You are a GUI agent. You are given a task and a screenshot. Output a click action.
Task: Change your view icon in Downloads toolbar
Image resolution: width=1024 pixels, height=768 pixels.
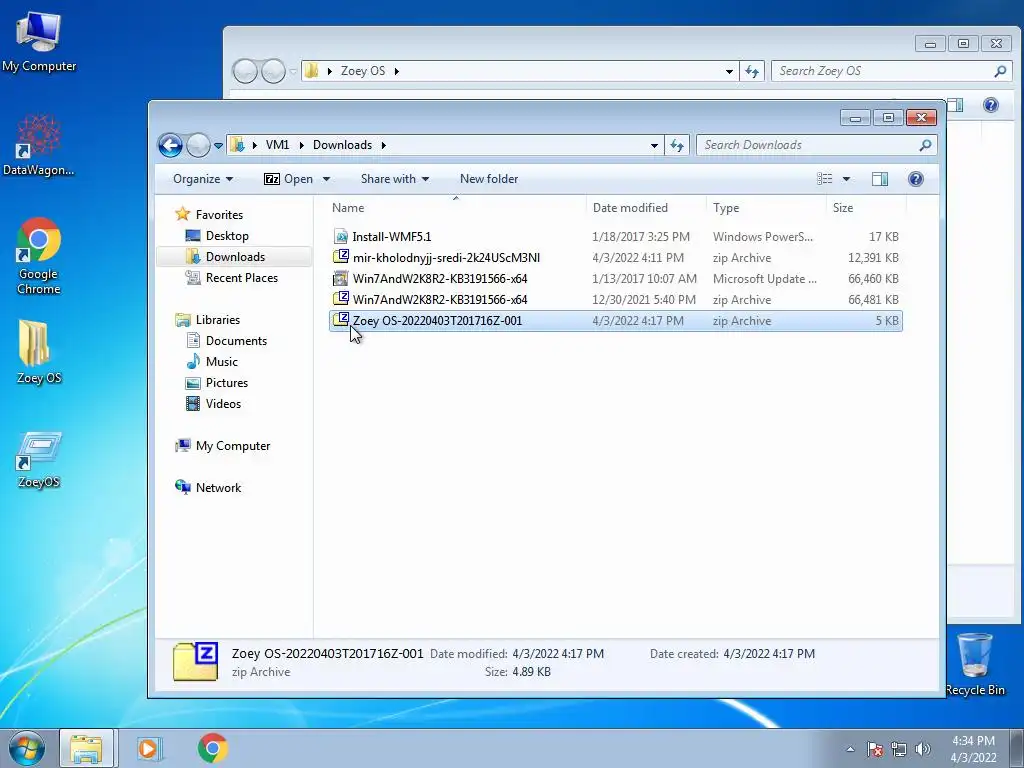pyautogui.click(x=825, y=179)
